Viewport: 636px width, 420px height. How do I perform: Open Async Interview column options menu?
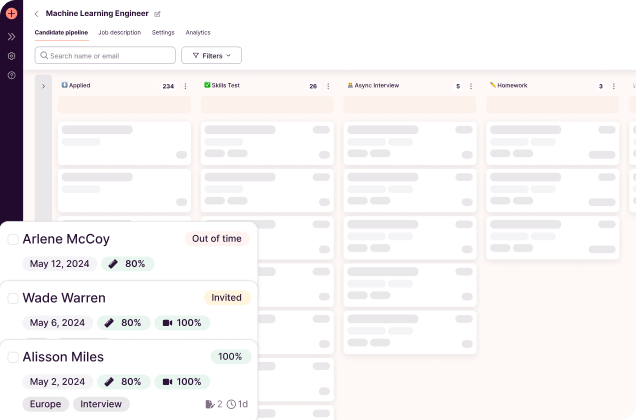point(471,86)
